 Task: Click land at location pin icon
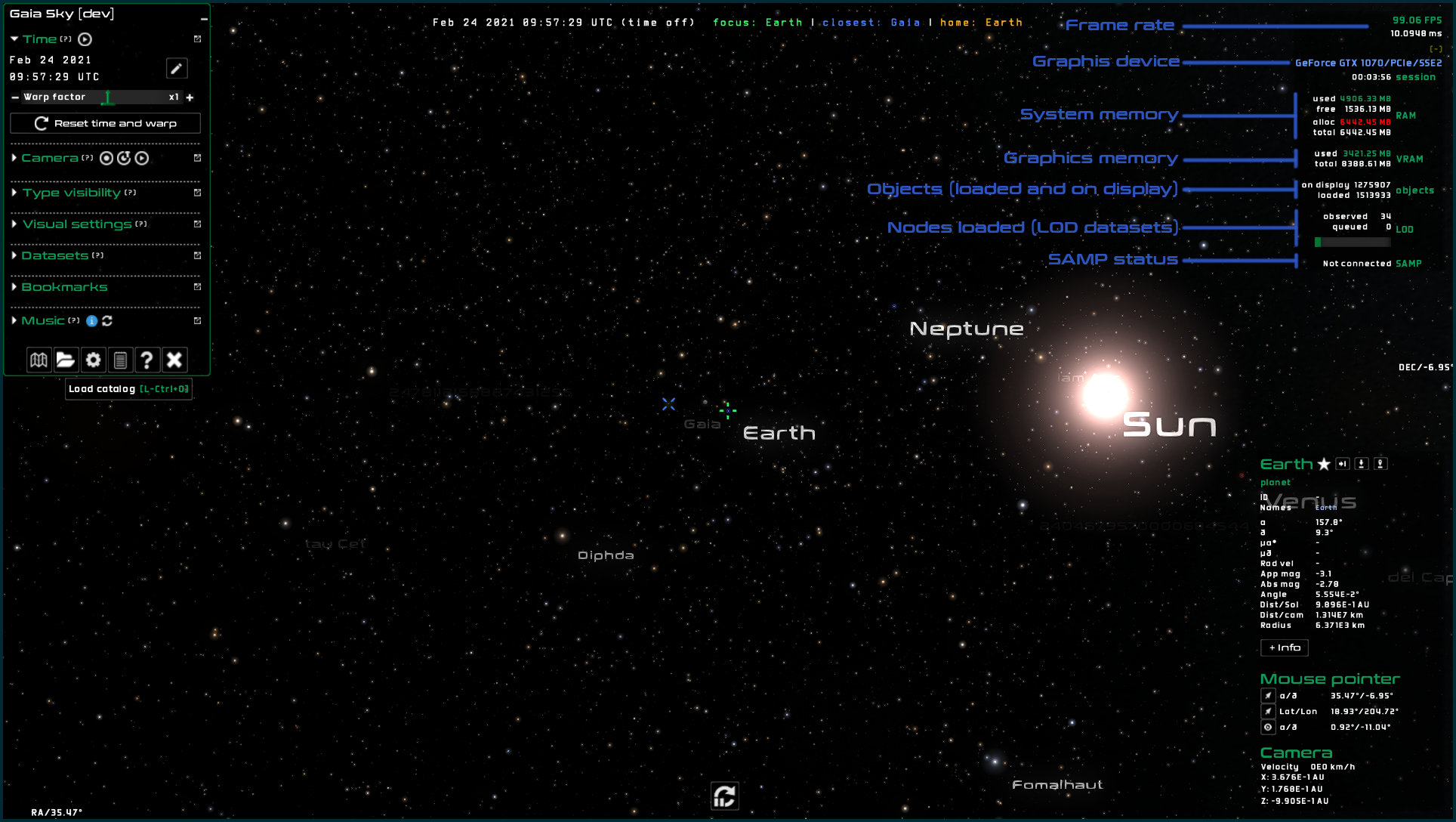pyautogui.click(x=1380, y=464)
